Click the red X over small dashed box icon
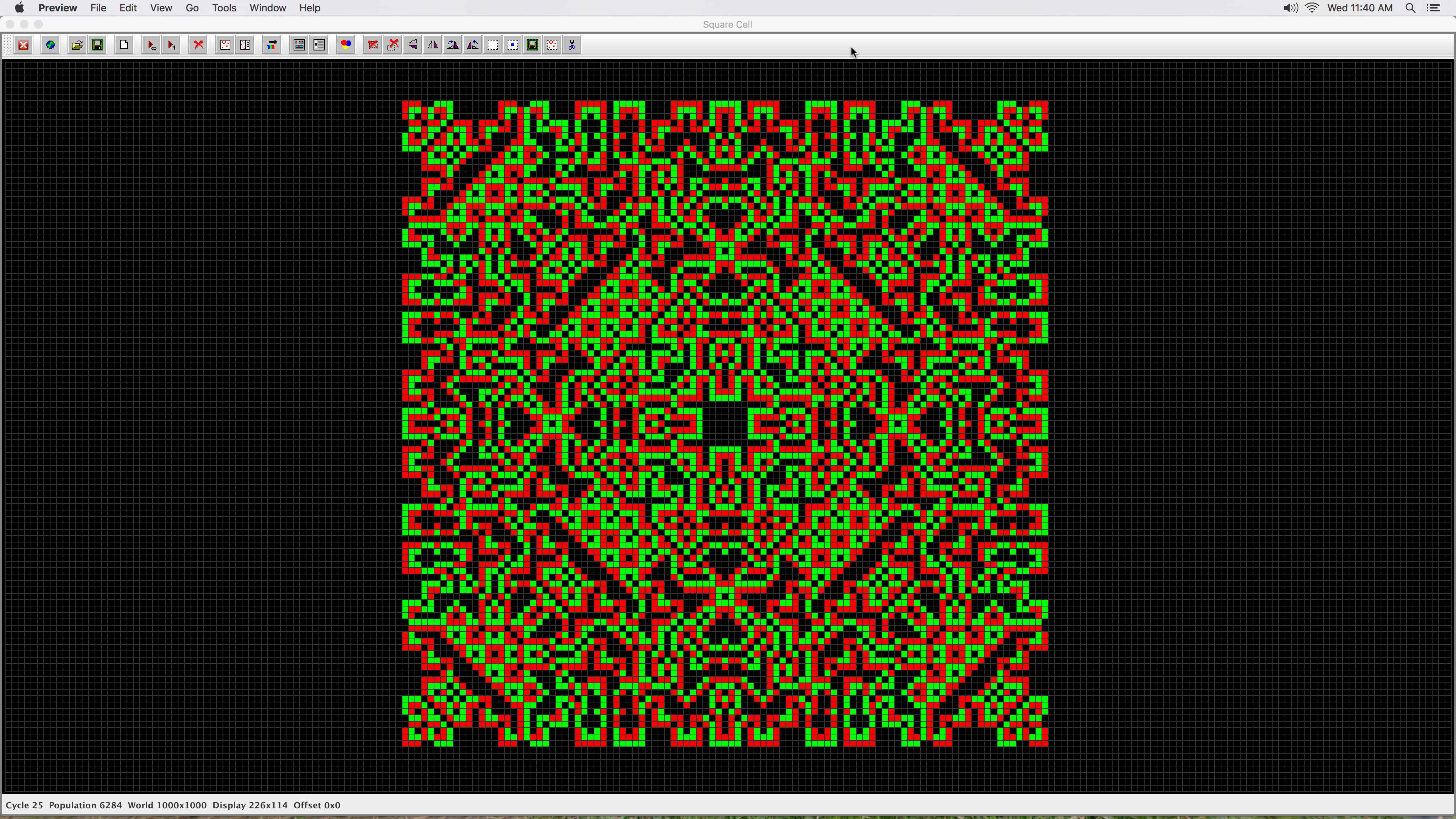 393,45
